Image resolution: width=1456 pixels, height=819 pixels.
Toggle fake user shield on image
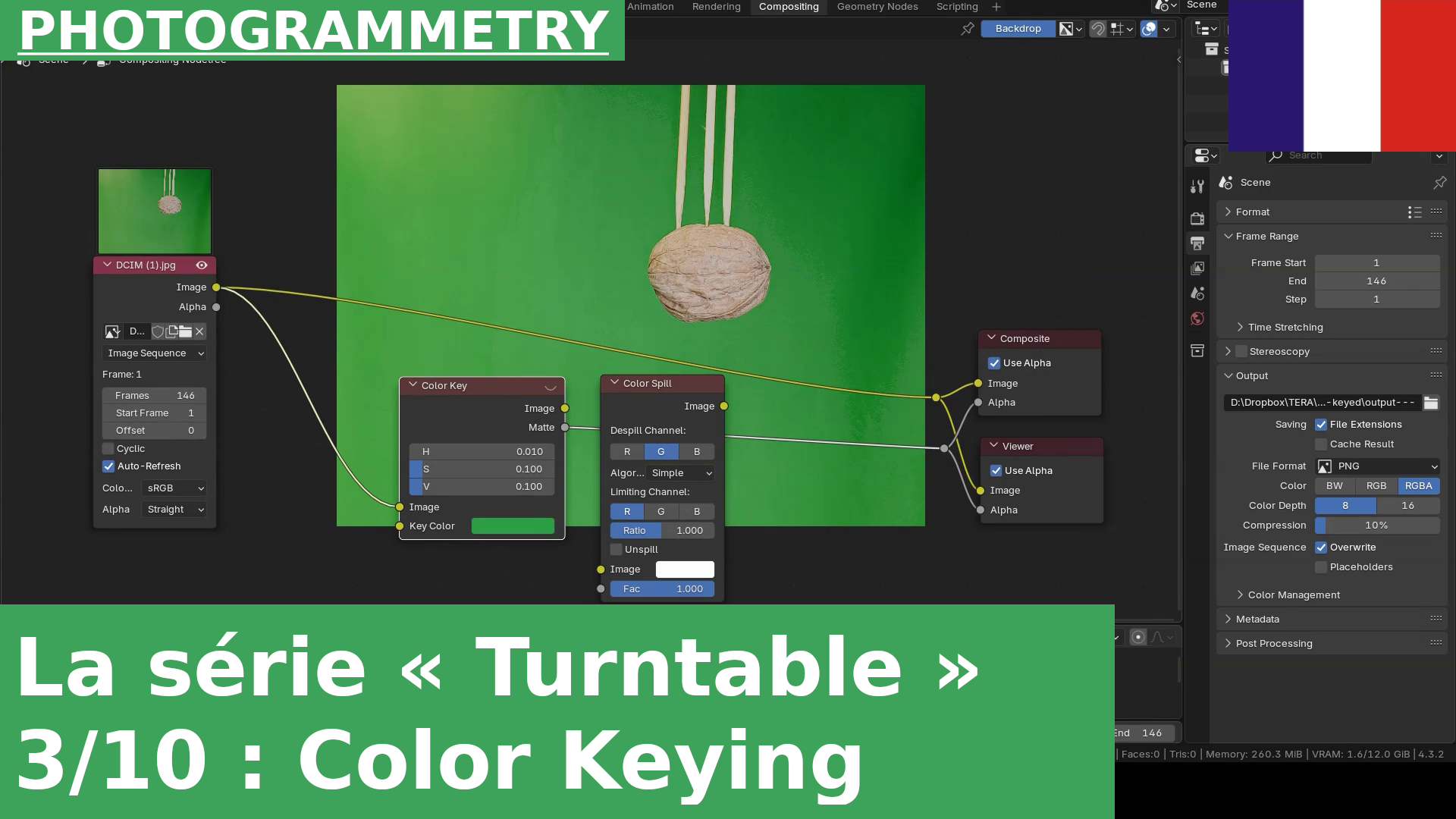(x=158, y=331)
